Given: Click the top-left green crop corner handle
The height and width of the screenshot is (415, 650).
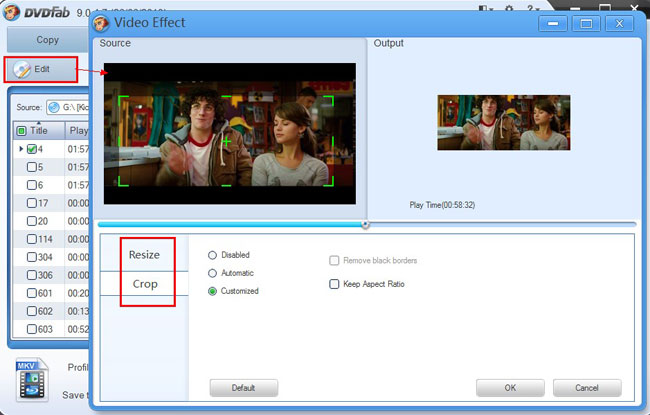Looking at the screenshot, I should [123, 101].
